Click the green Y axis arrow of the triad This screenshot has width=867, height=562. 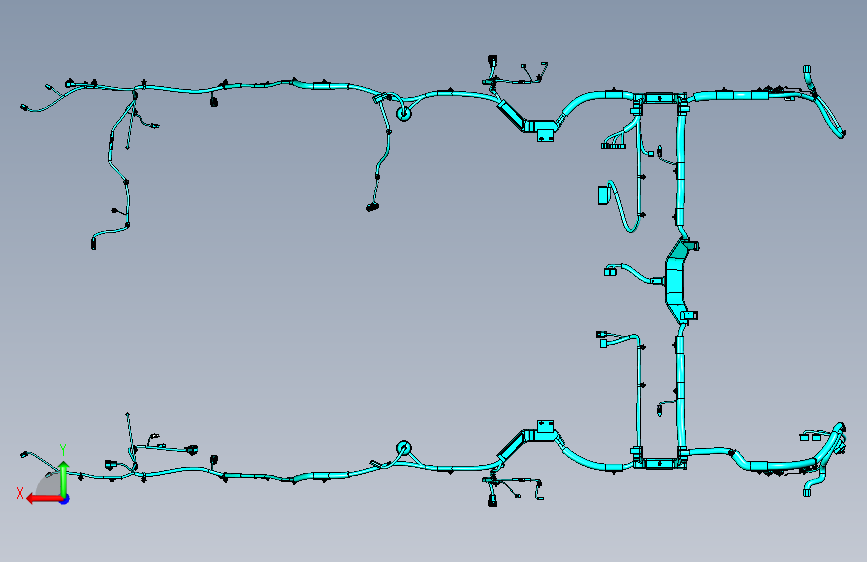(x=64, y=479)
